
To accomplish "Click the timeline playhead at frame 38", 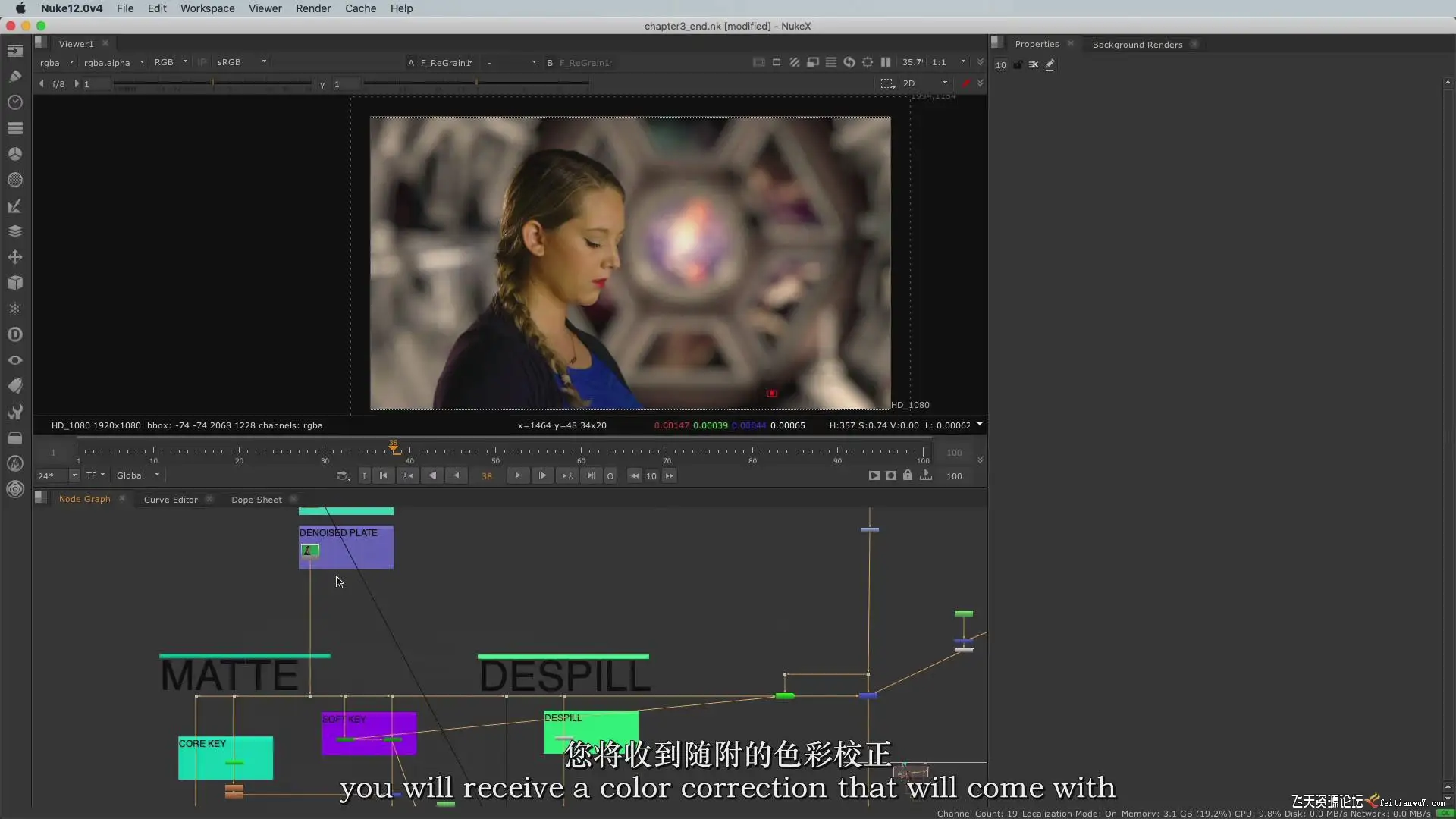I will pos(394,447).
